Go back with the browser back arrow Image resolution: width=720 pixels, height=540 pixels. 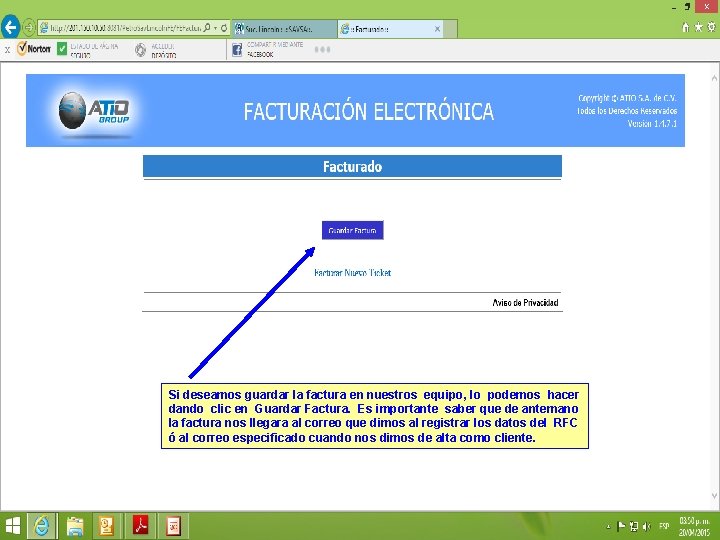pyautogui.click(x=10, y=28)
